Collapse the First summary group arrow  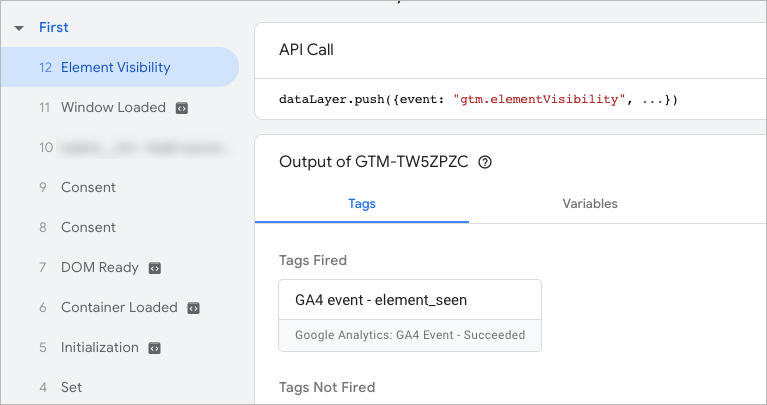coord(19,28)
